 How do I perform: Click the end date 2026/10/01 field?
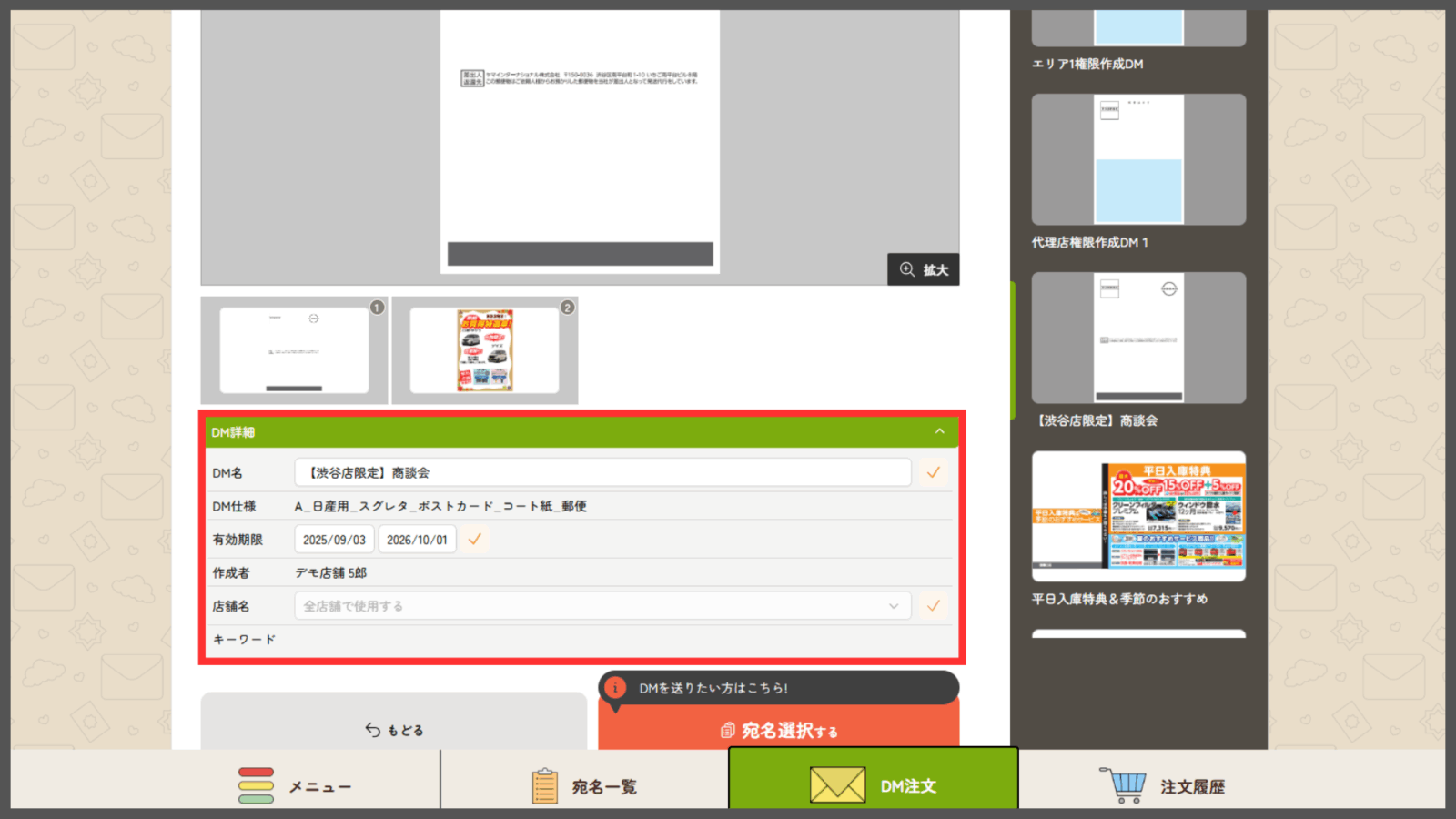tap(417, 540)
